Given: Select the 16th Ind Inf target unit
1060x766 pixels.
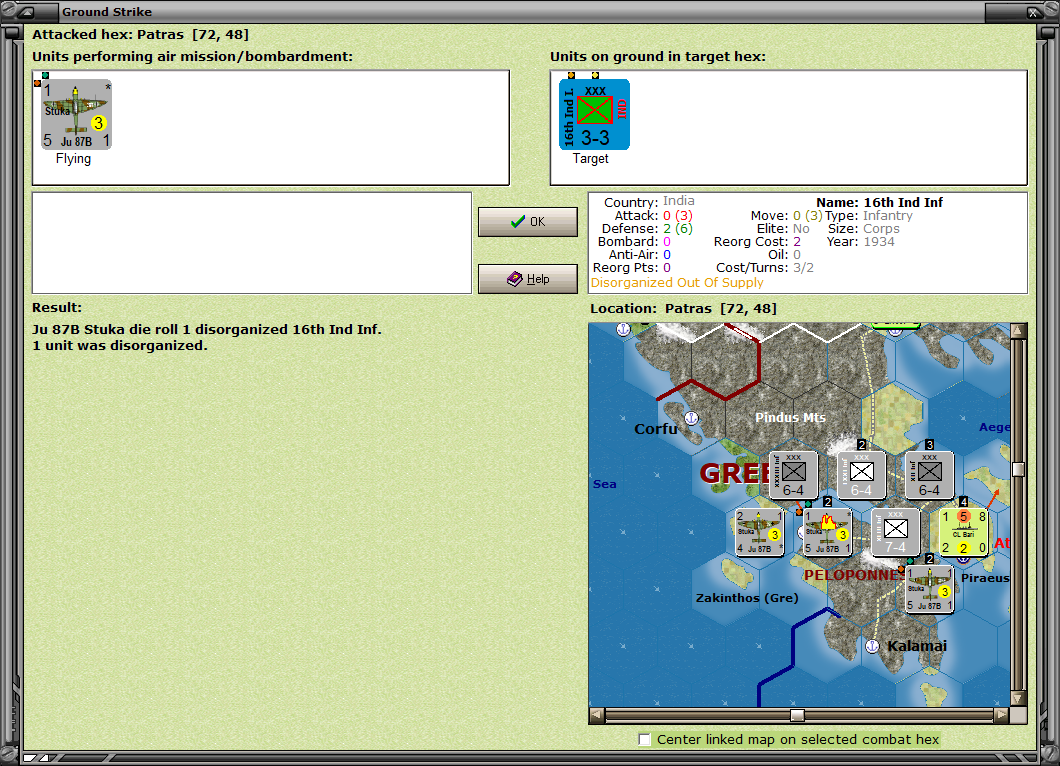Looking at the screenshot, I should coord(594,114).
